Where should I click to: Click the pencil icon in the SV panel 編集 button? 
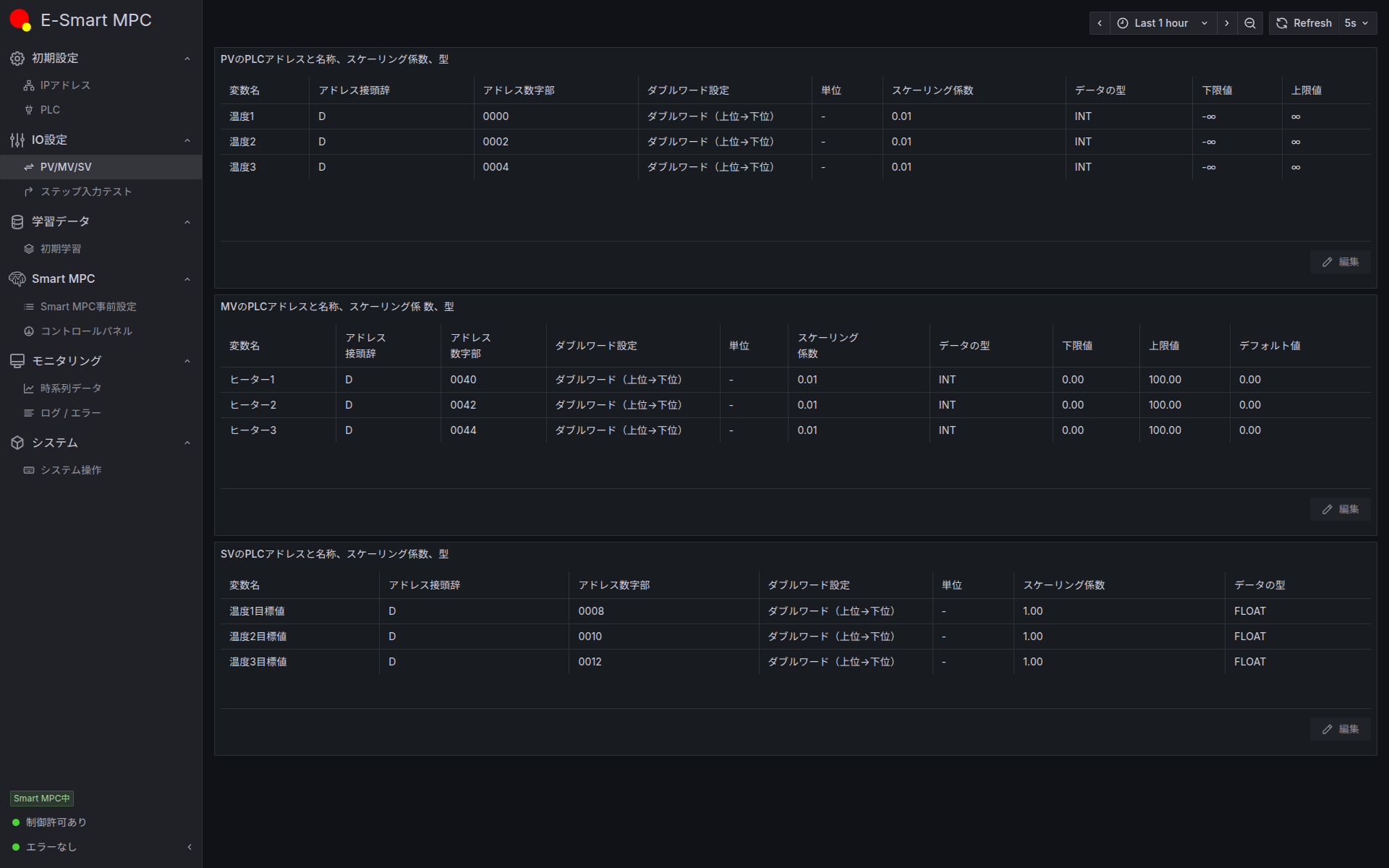pyautogui.click(x=1328, y=729)
